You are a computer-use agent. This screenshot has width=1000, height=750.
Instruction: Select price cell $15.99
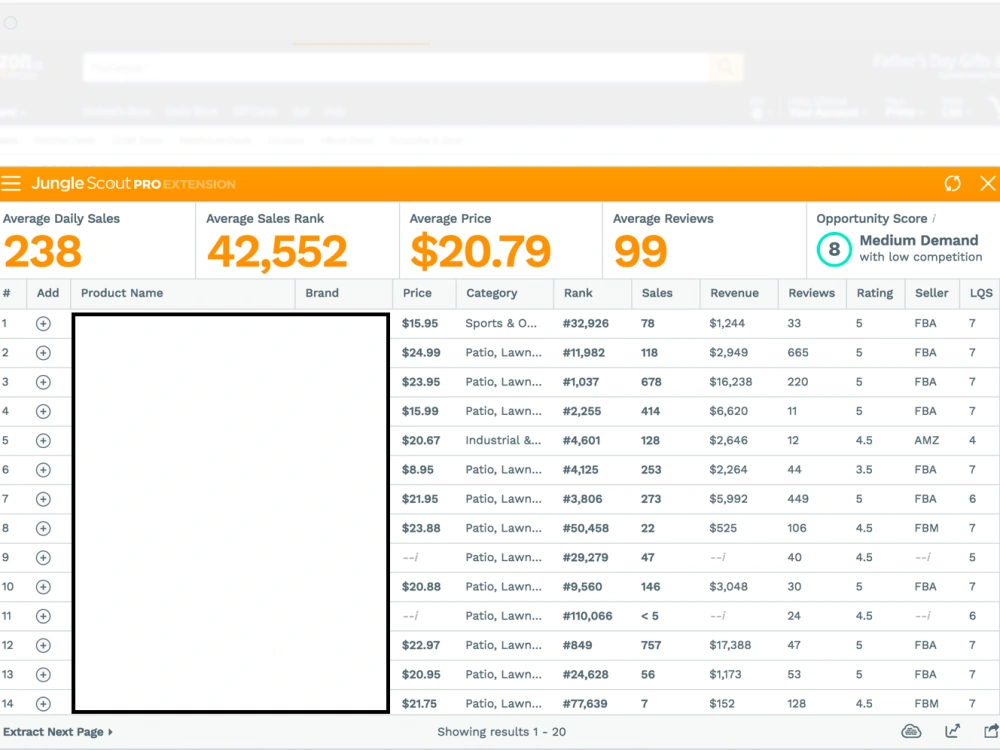420,411
